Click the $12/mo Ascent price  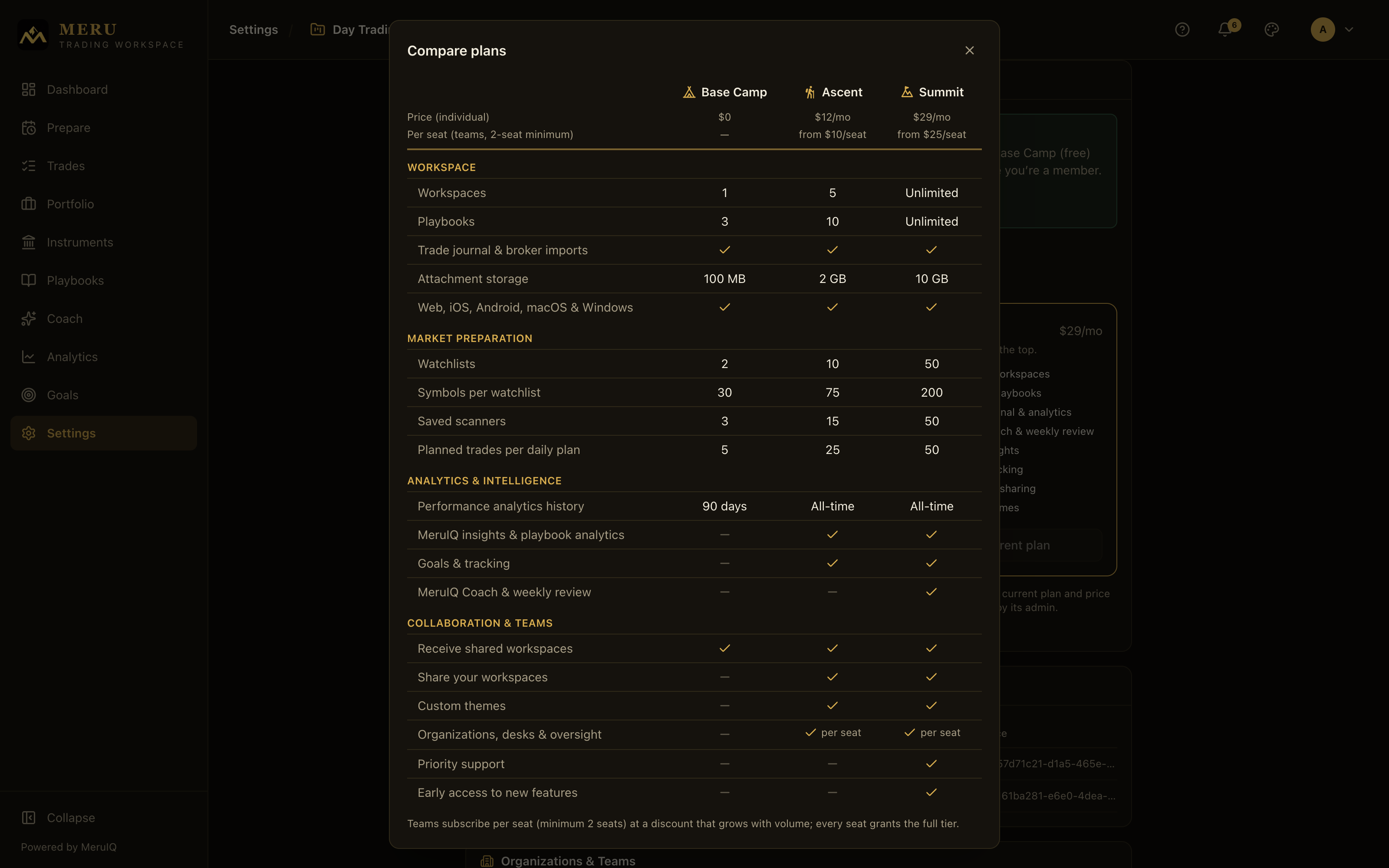point(832,117)
